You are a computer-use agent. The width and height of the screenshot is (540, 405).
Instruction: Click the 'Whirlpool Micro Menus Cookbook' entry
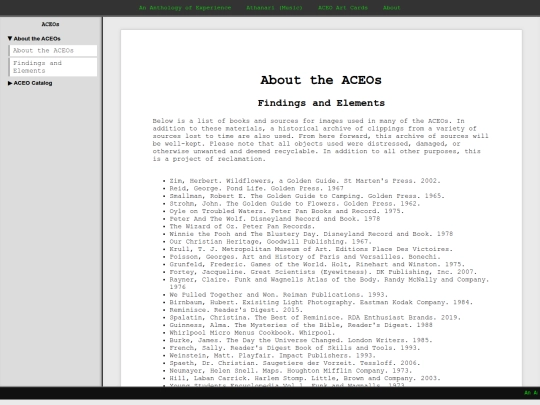coord(252,333)
